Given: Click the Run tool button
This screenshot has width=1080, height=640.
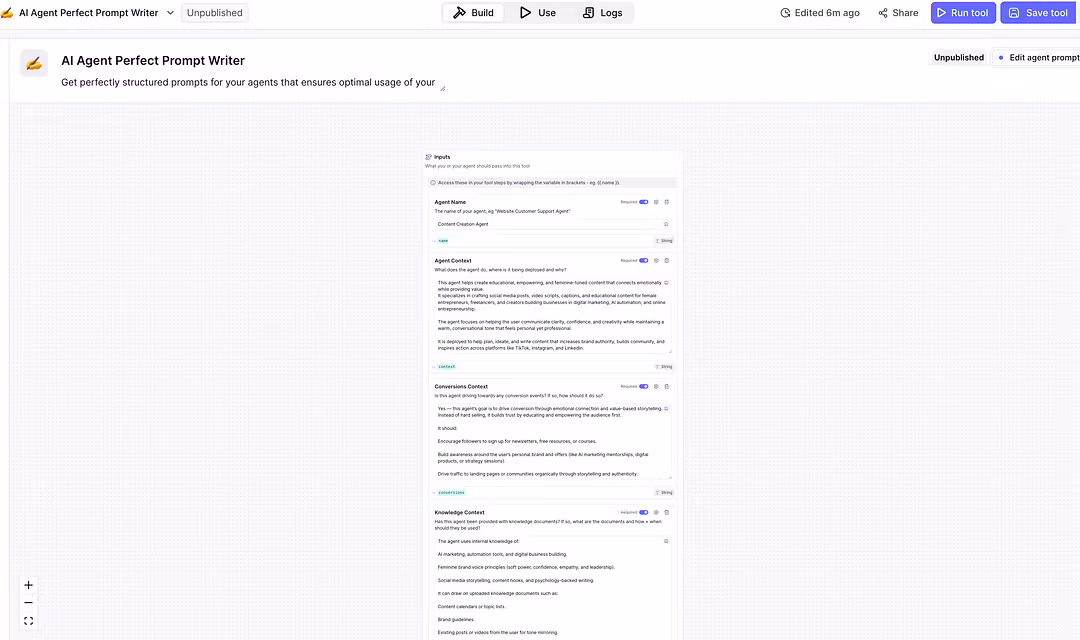Looking at the screenshot, I should (x=962, y=13).
